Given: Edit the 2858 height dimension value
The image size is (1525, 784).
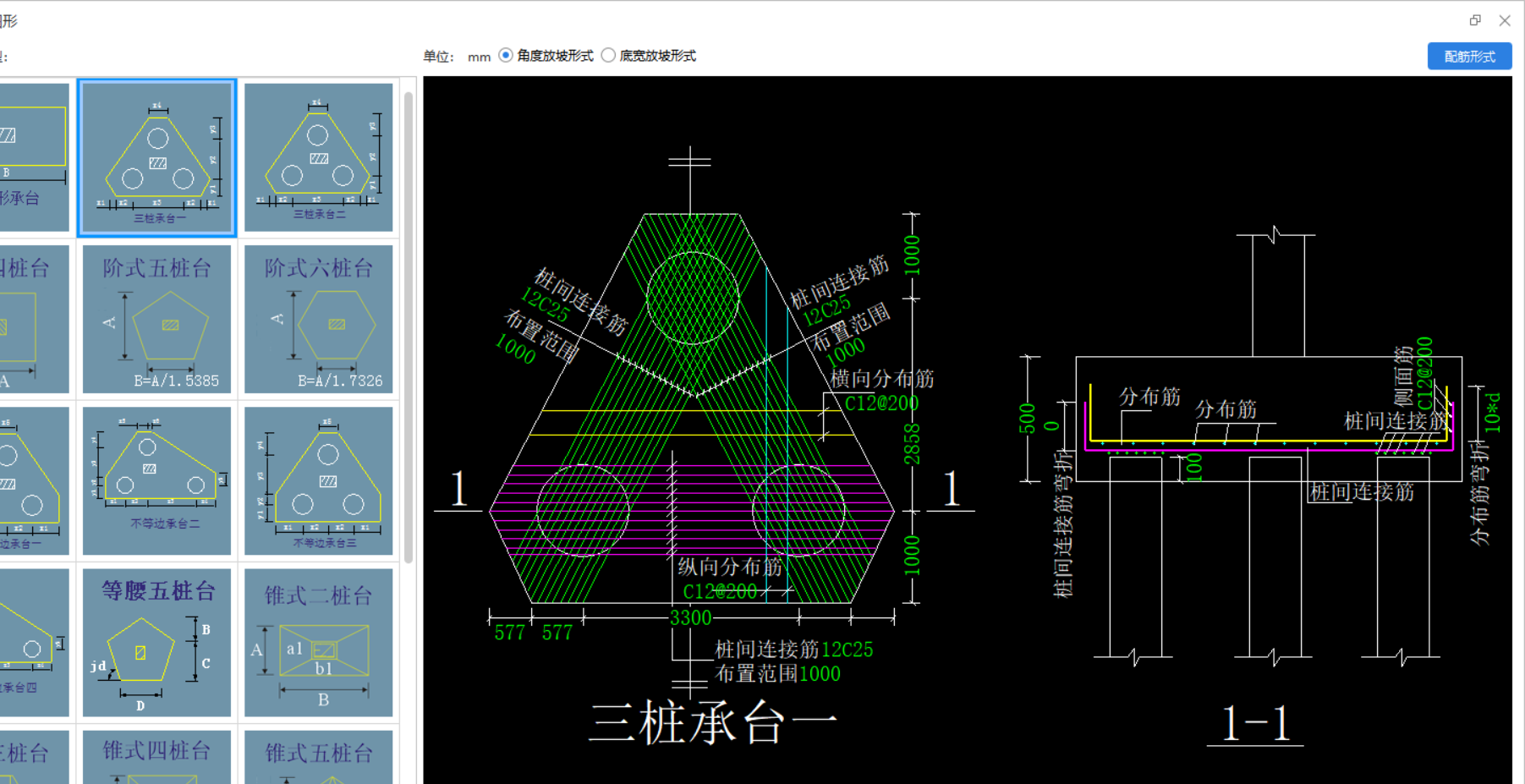Looking at the screenshot, I should pos(912,444).
